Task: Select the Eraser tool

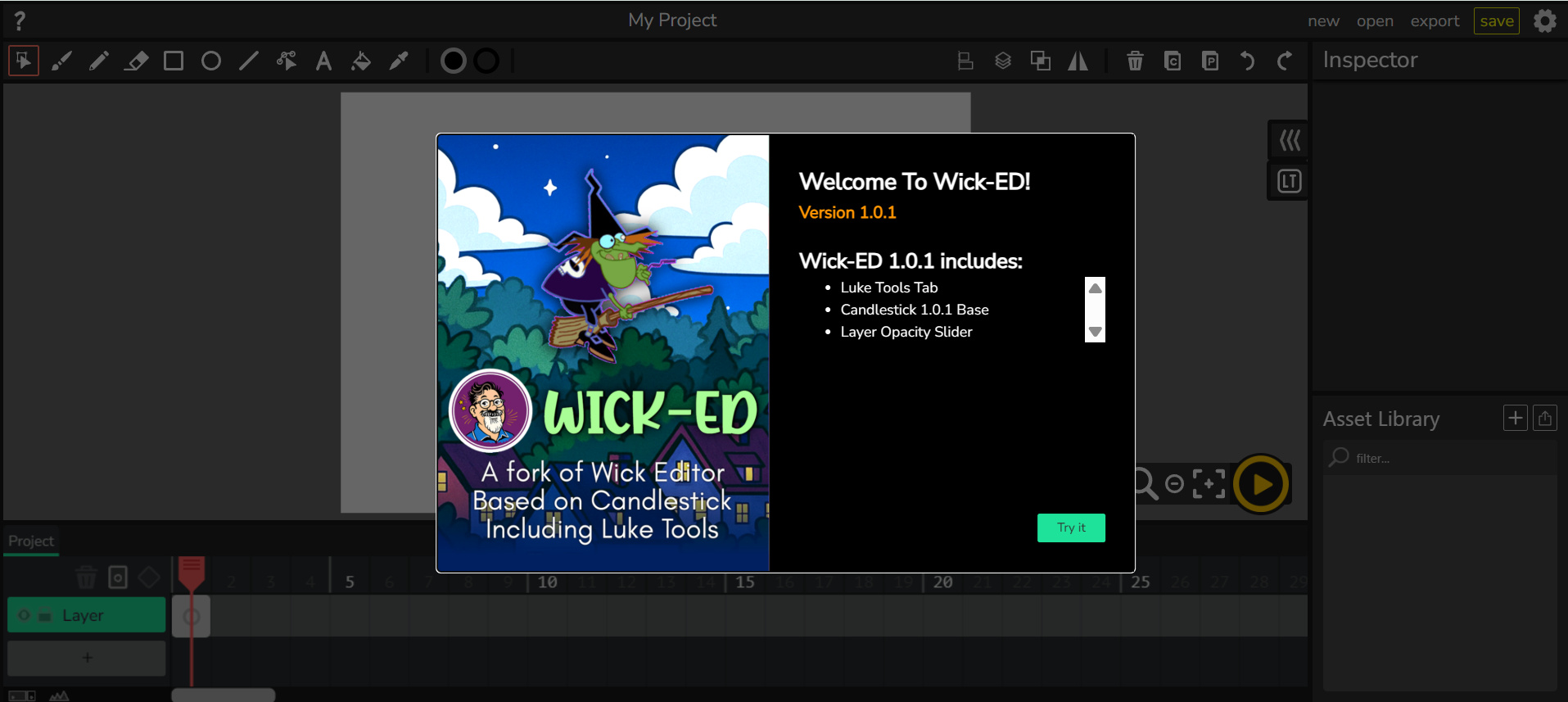Action: (x=136, y=61)
